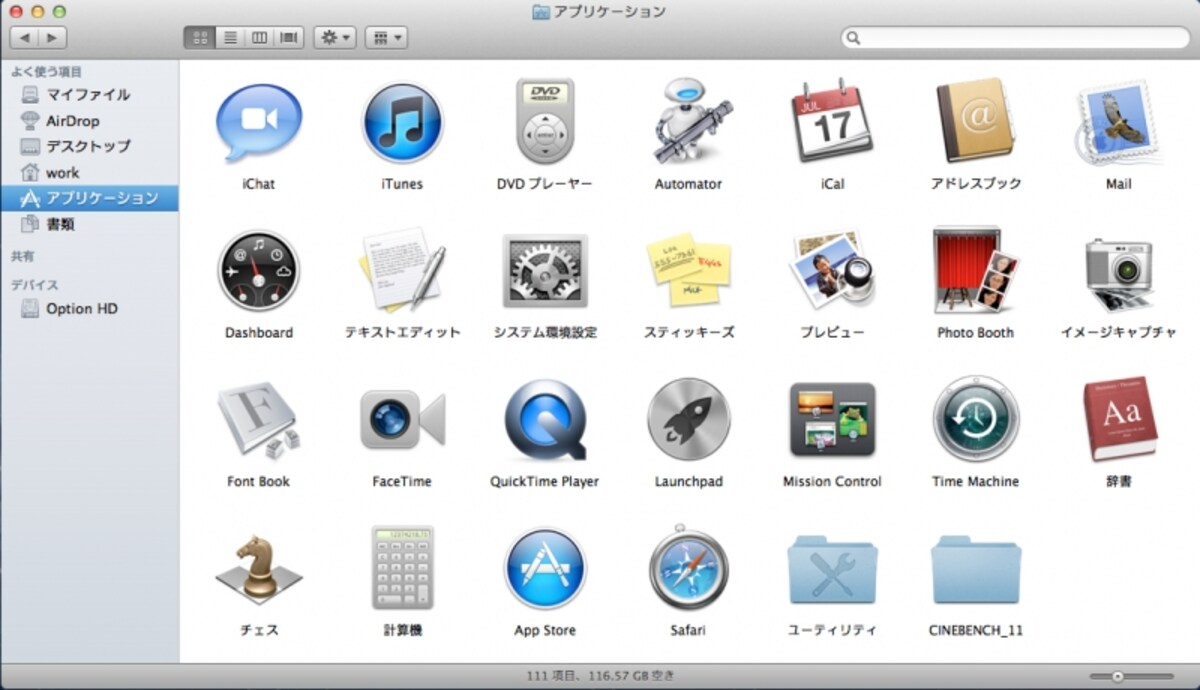Switch to icon view mode
This screenshot has height=690, width=1200.
(199, 37)
